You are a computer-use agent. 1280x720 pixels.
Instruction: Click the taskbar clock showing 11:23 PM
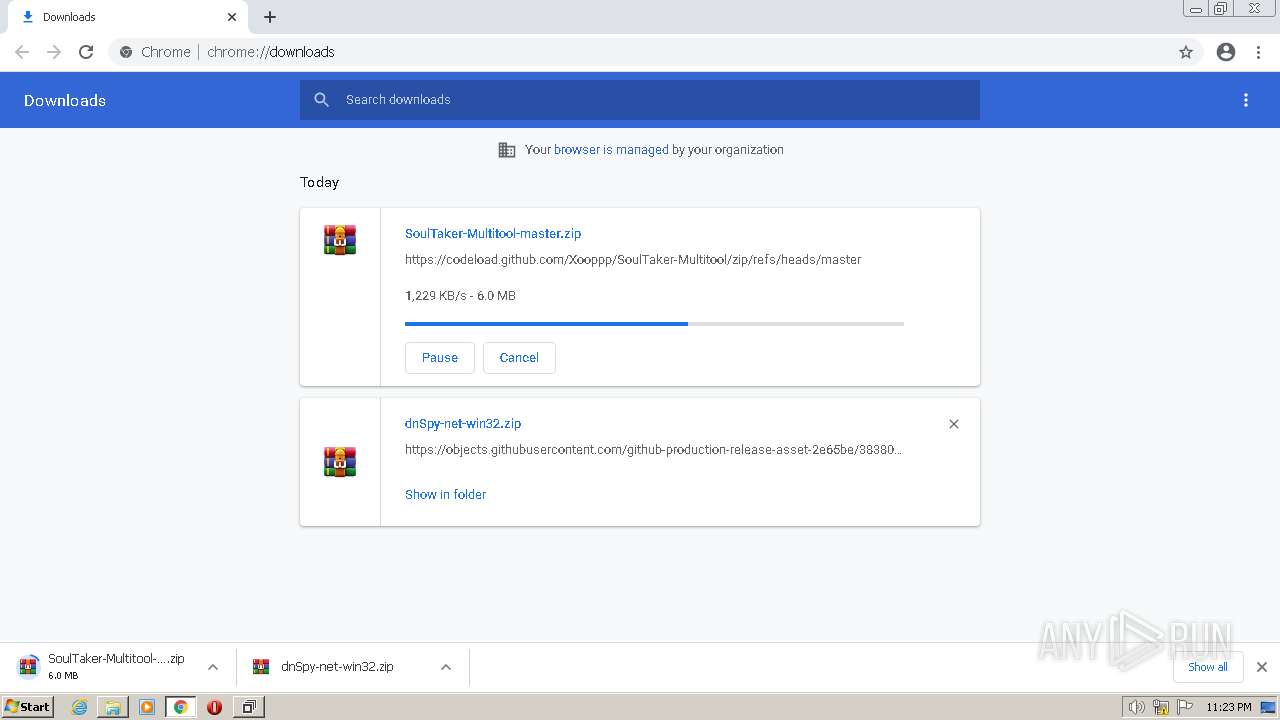coord(1228,707)
